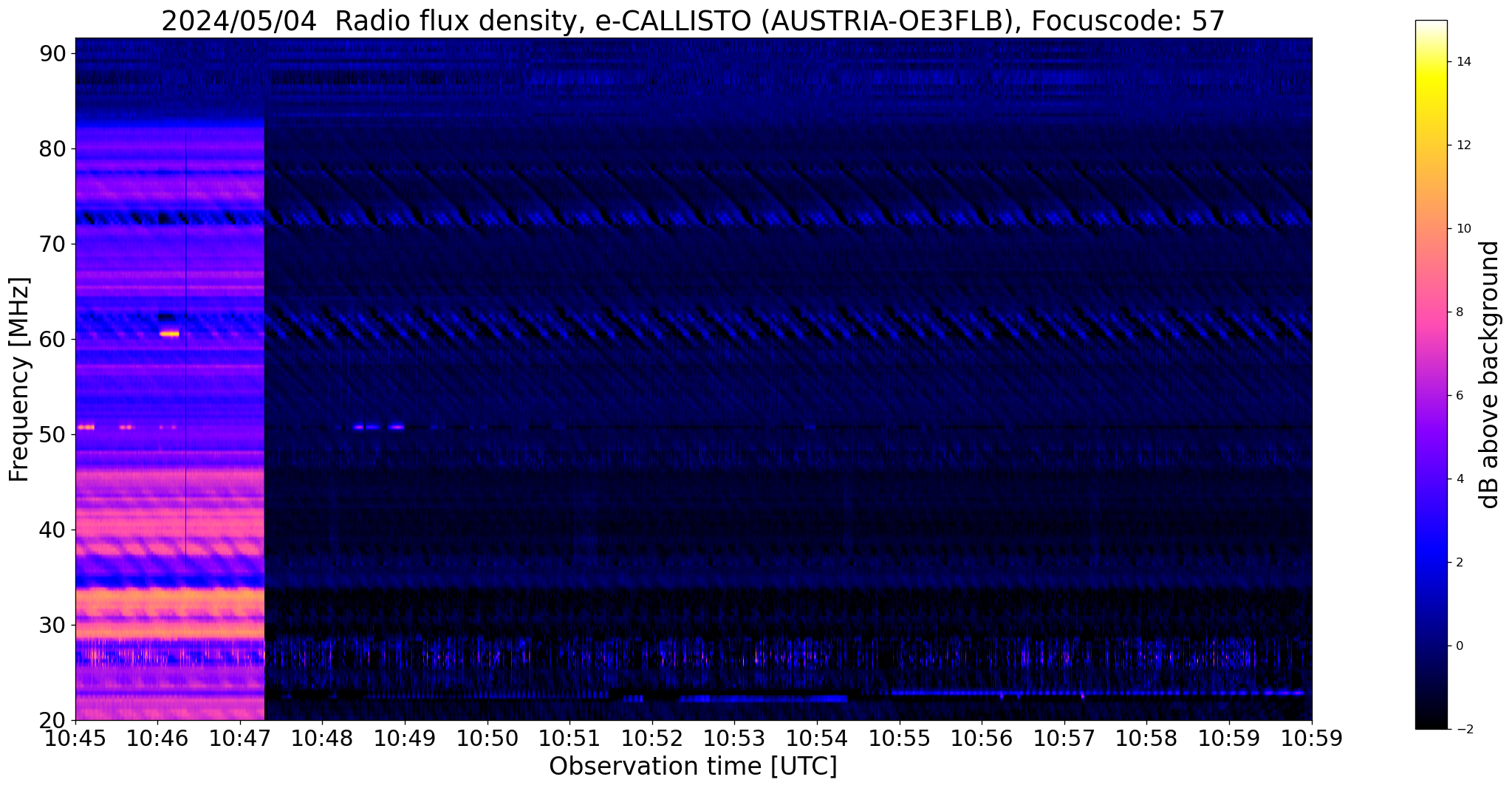
Task: Click the 80 MHz frequency tick label
Action: point(52,148)
